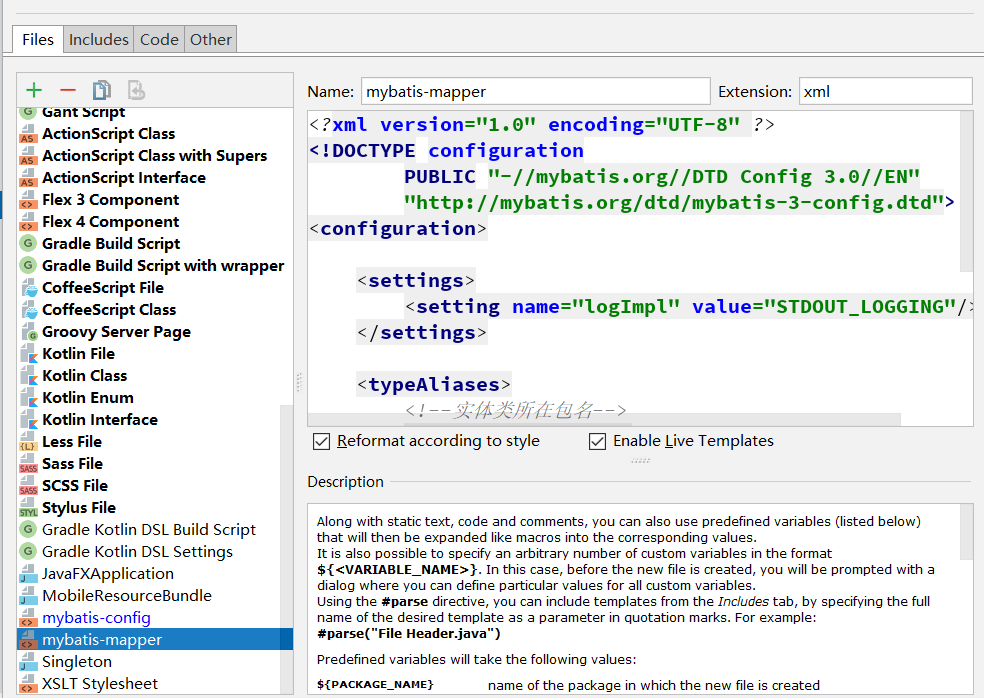Click the CoffeeScript File icon

point(29,287)
